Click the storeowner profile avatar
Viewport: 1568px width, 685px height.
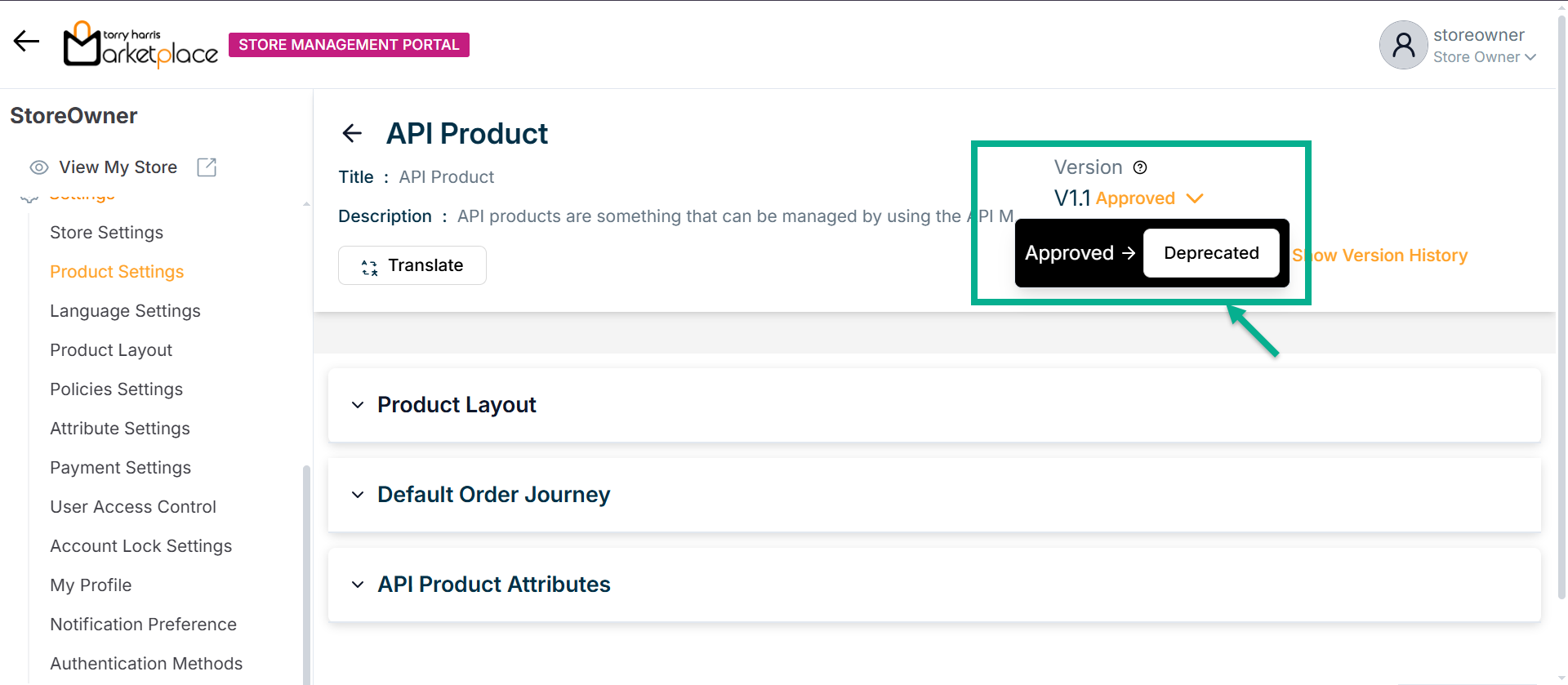[1403, 45]
